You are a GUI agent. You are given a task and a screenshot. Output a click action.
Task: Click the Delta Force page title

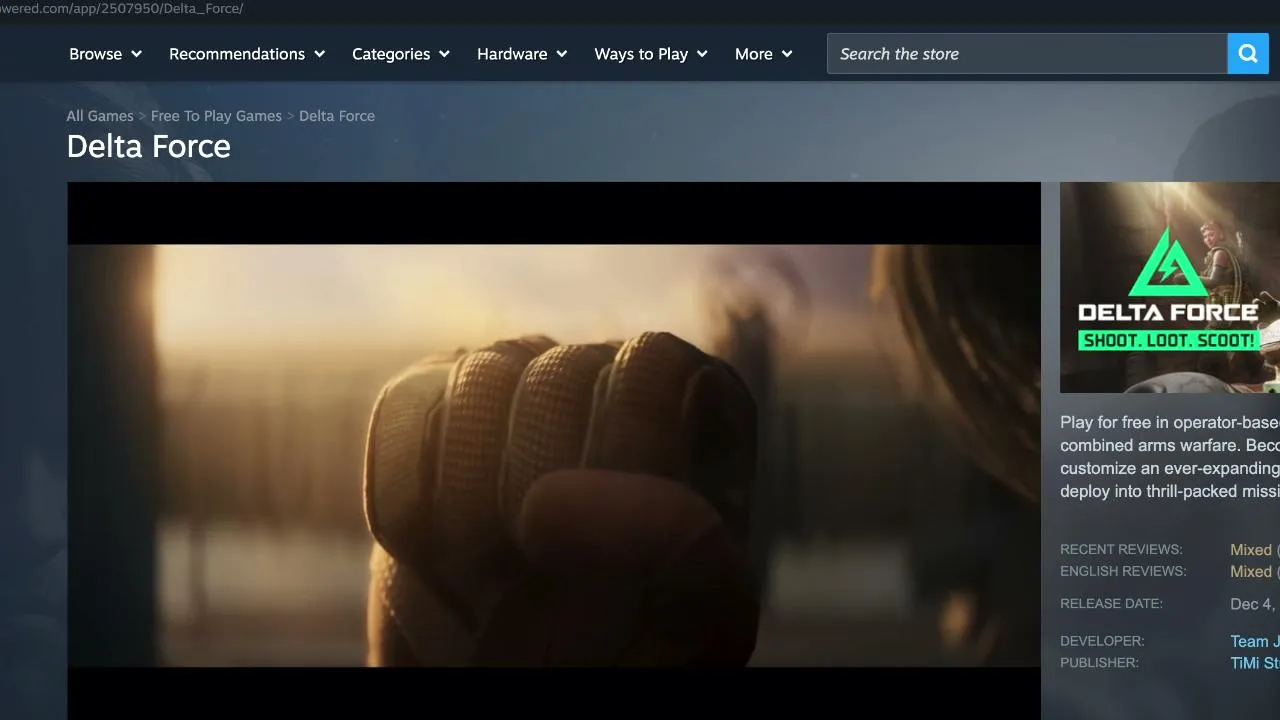click(149, 147)
